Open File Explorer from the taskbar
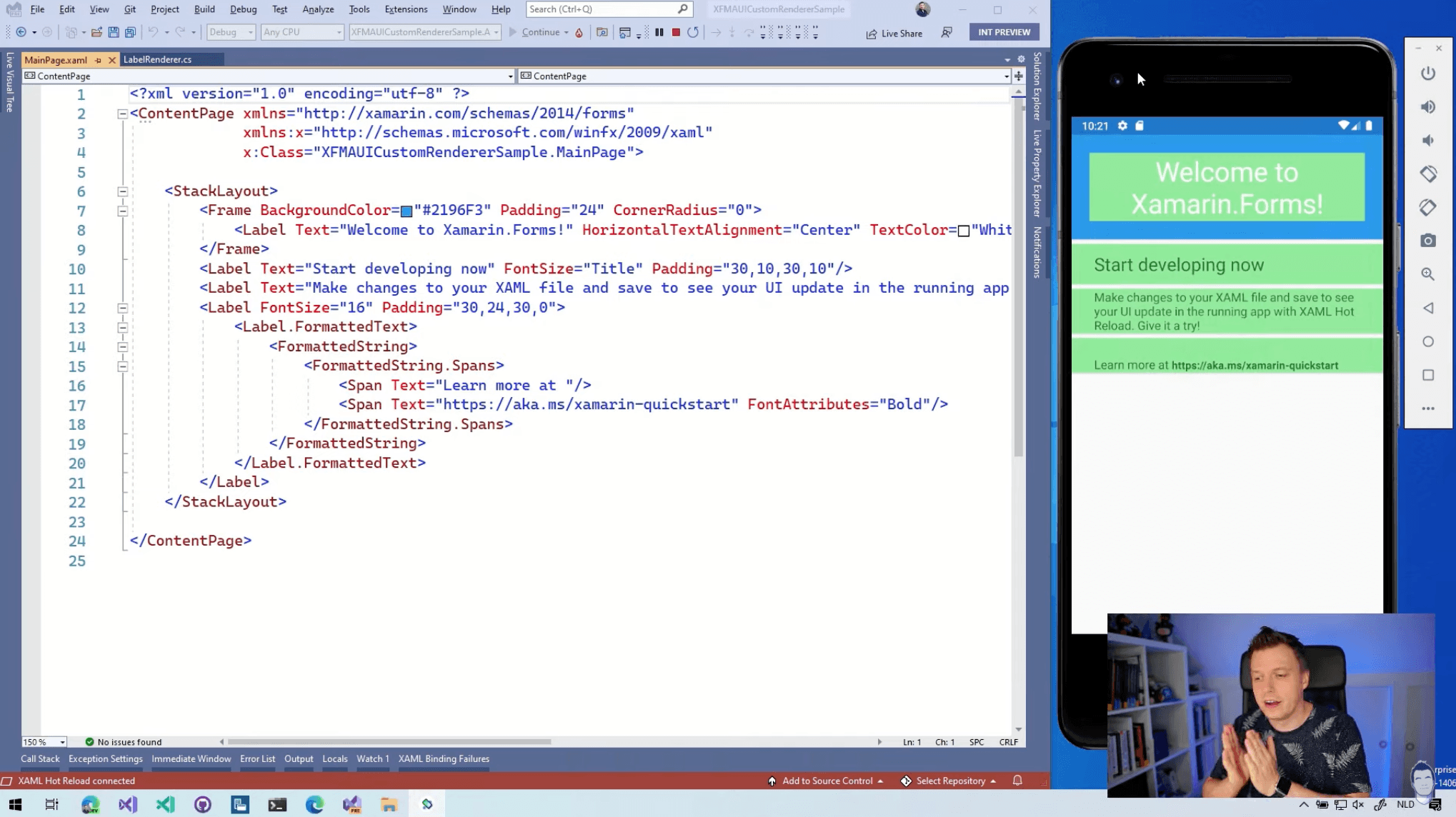The width and height of the screenshot is (1456, 817). coord(389,804)
